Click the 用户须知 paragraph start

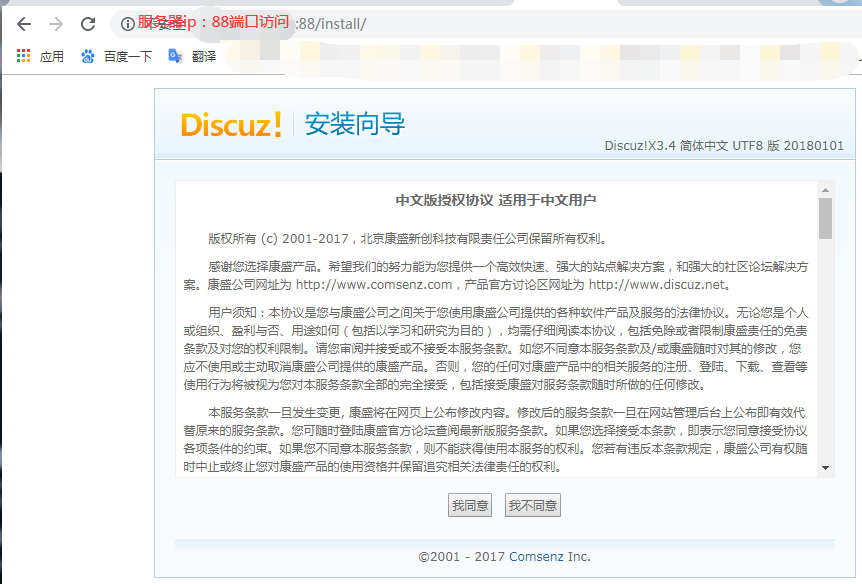point(233,313)
